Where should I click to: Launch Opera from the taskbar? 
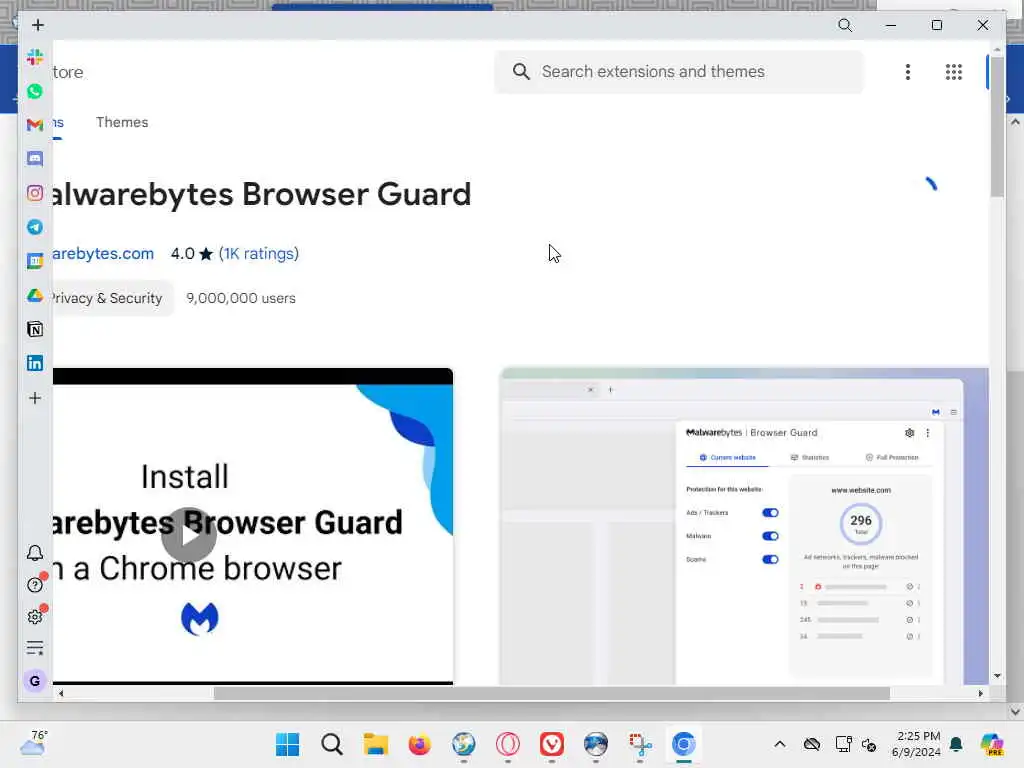click(x=507, y=744)
